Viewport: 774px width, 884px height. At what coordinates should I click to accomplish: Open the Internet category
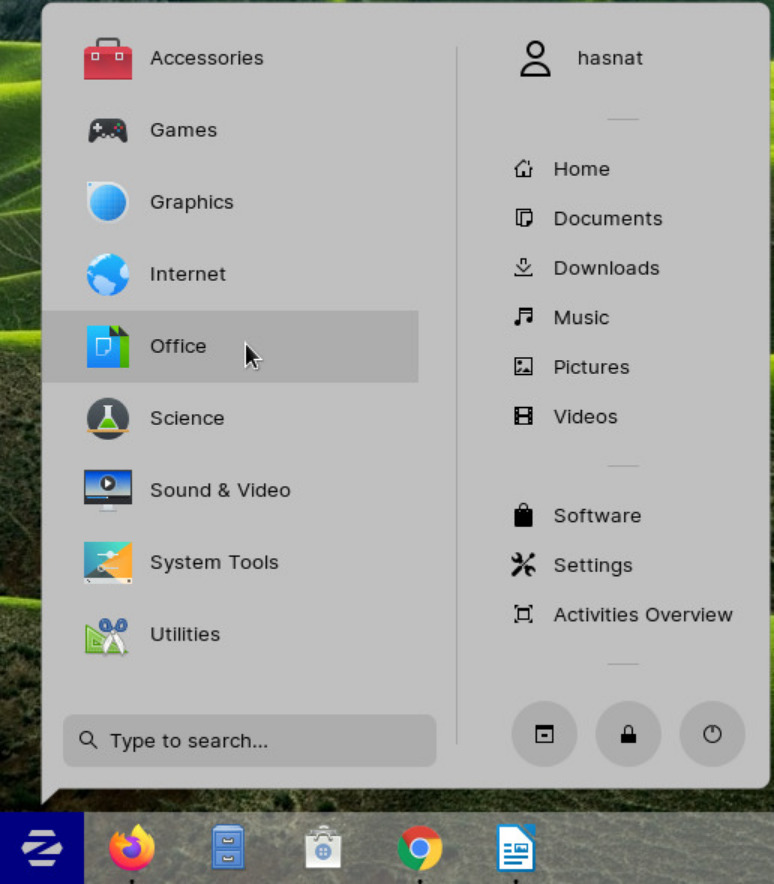coord(230,275)
